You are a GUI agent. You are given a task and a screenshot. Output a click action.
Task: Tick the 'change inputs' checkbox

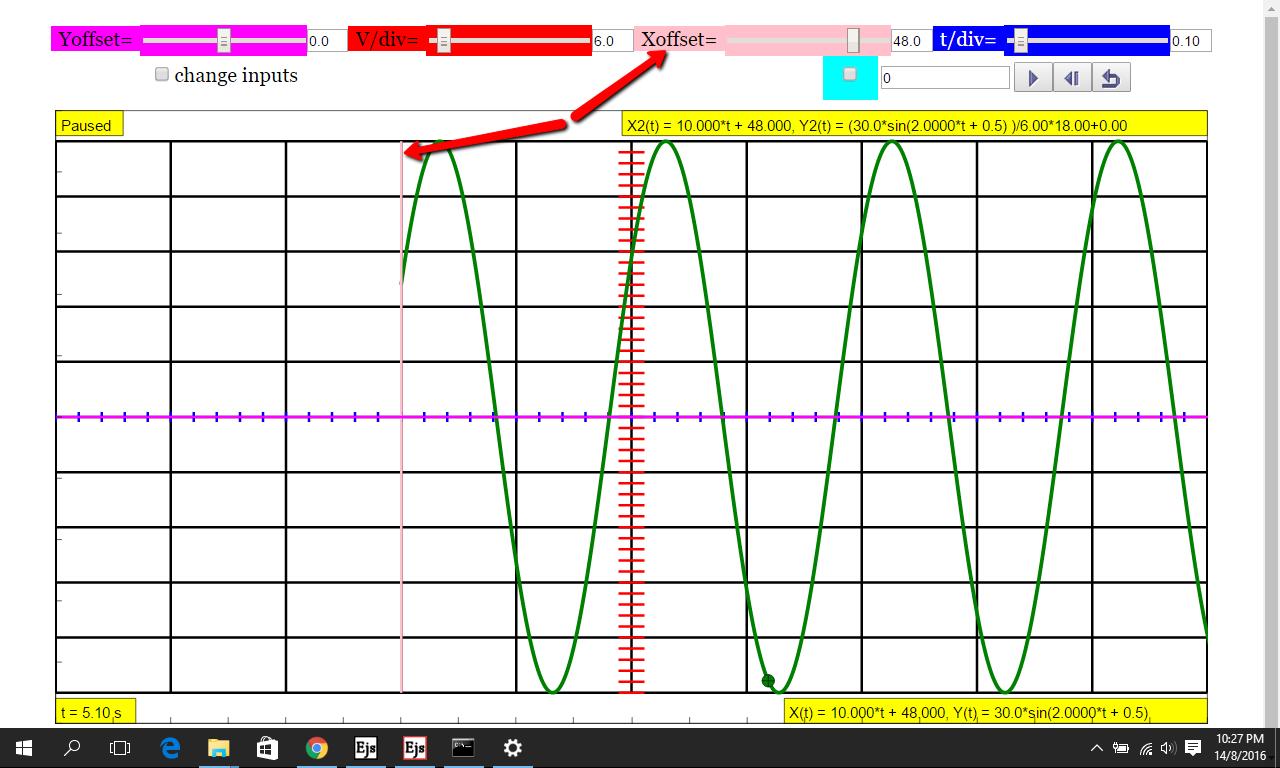[x=162, y=75]
